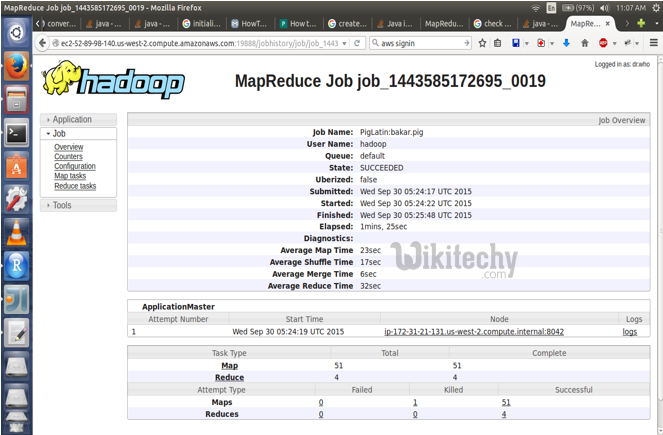
Task: Expand the Tools section in sidebar
Action: (x=61, y=205)
